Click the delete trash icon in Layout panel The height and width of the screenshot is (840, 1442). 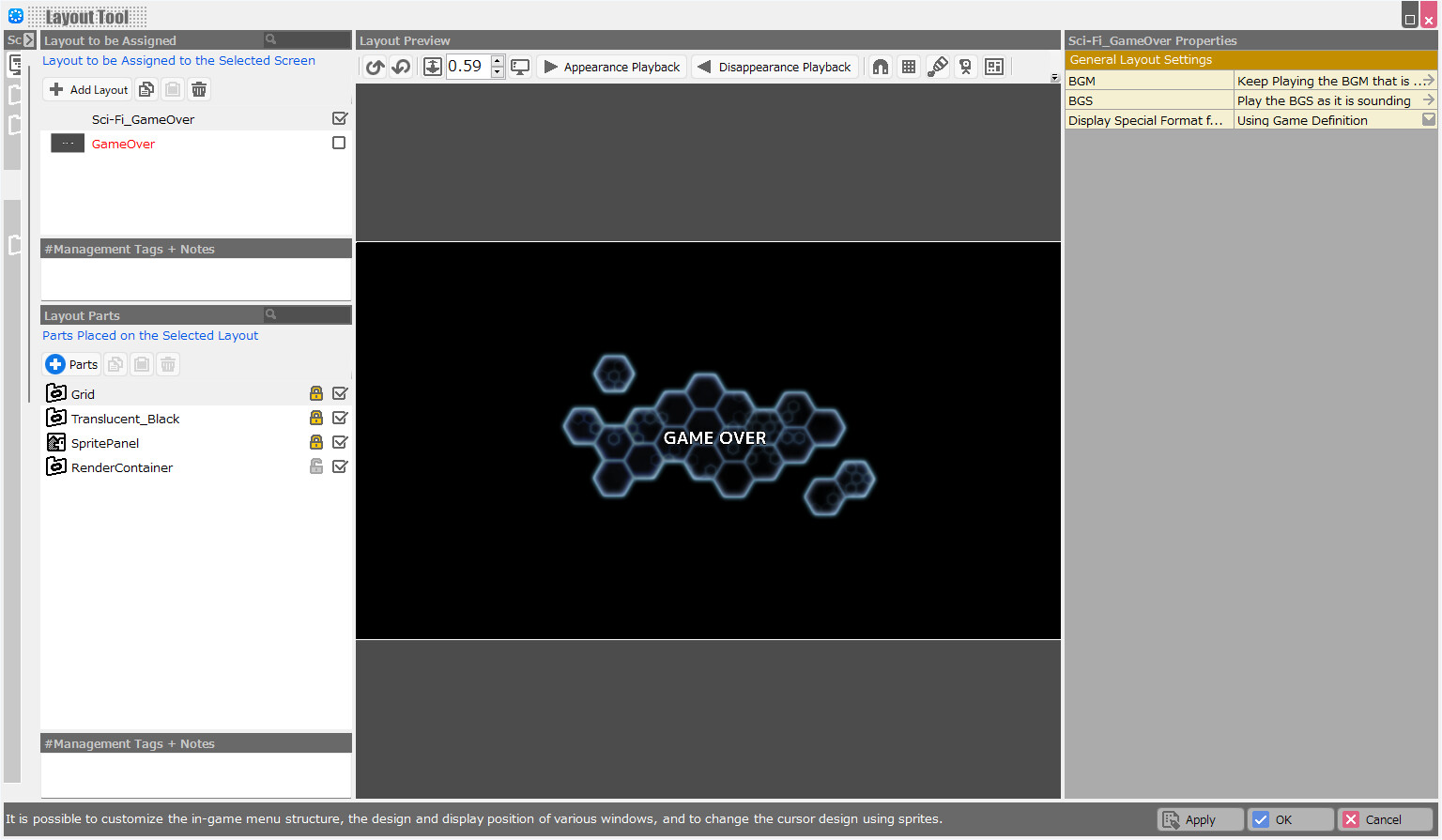(x=198, y=88)
